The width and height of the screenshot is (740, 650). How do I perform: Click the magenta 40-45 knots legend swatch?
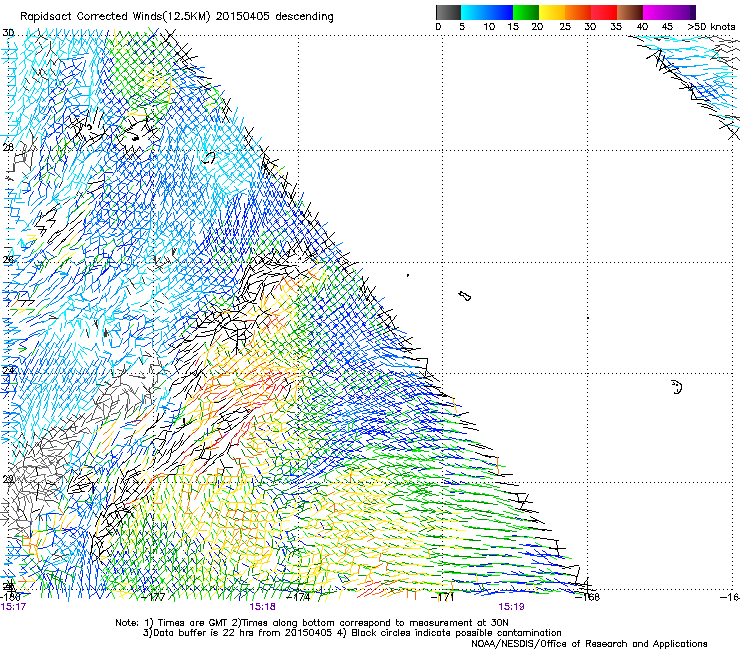click(656, 12)
